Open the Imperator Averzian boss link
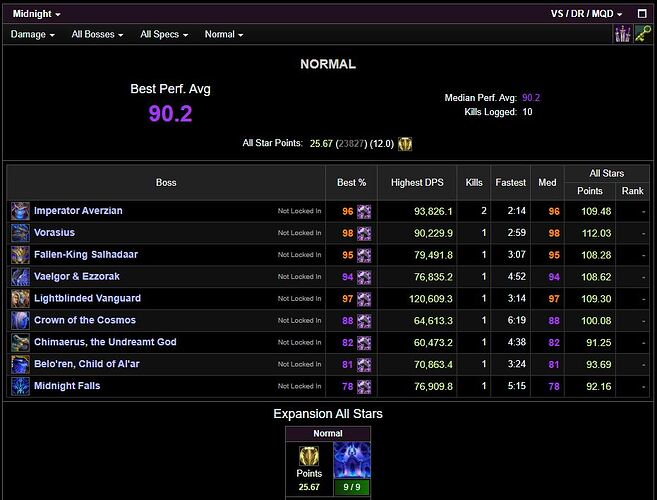Viewport: 657px width, 500px height. pos(78,211)
